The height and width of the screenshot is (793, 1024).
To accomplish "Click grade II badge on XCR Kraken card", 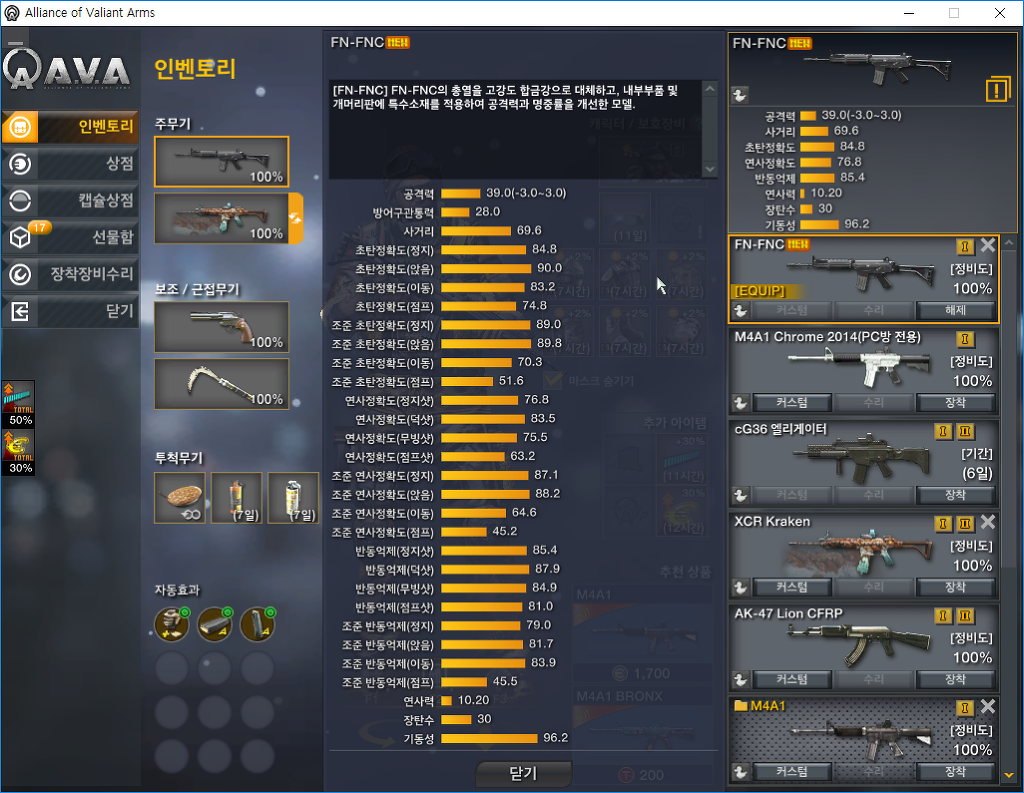I will coord(965,524).
